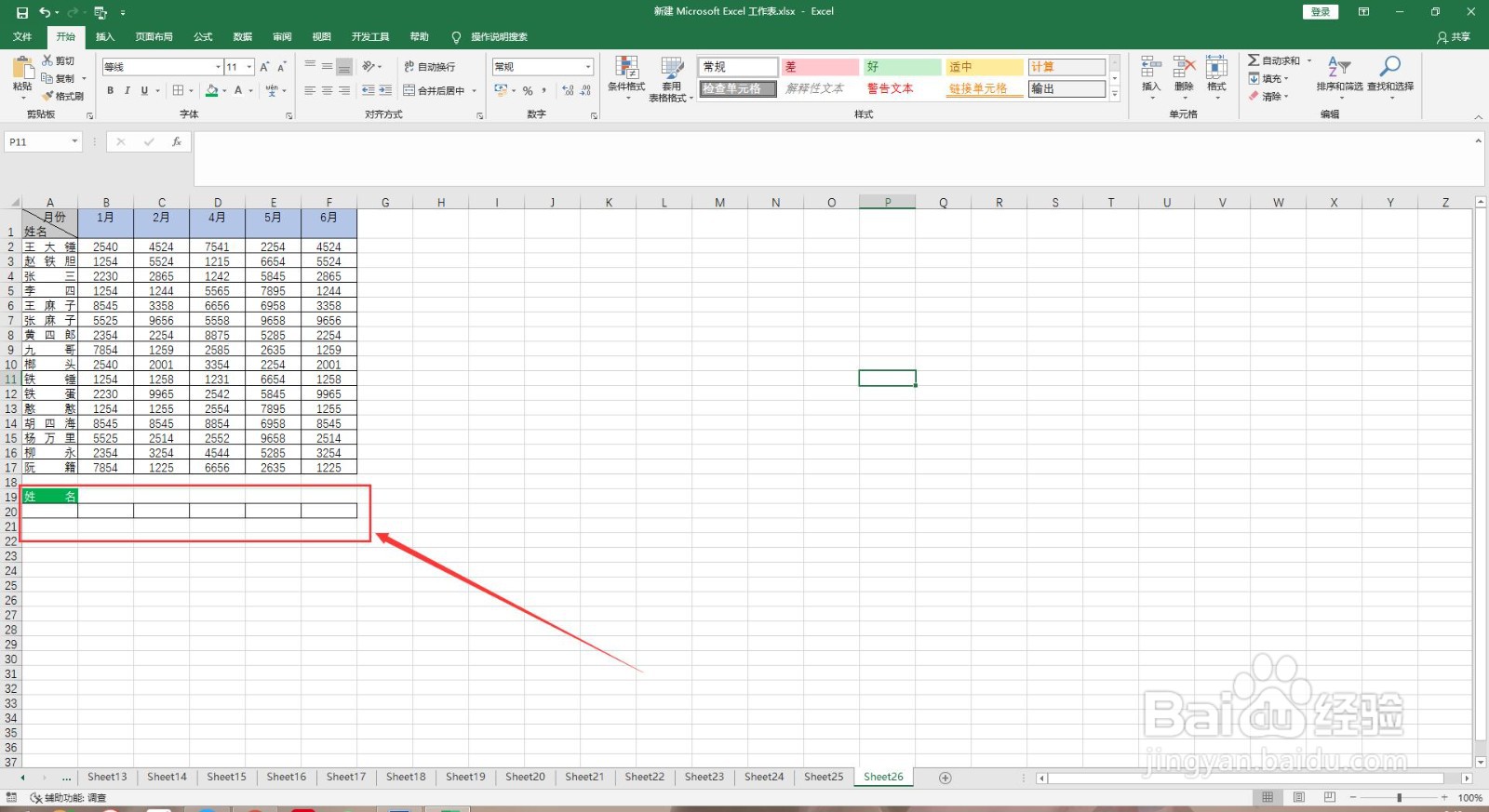Click AutoSum (自动求和) button
The width and height of the screenshot is (1489, 812).
click(x=1275, y=60)
